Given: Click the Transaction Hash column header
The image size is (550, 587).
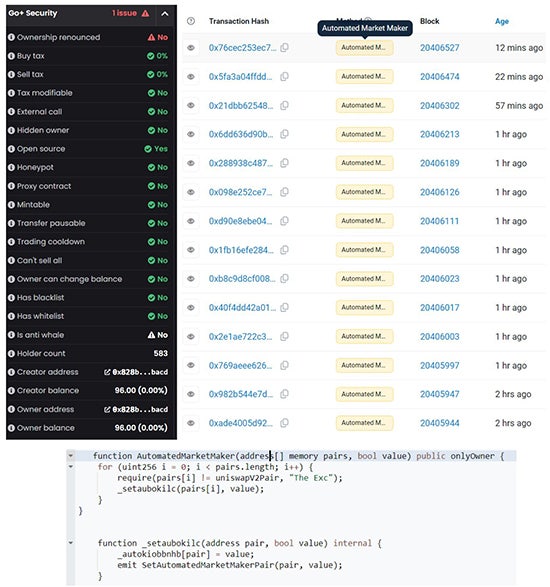Looking at the screenshot, I should tap(239, 21).
